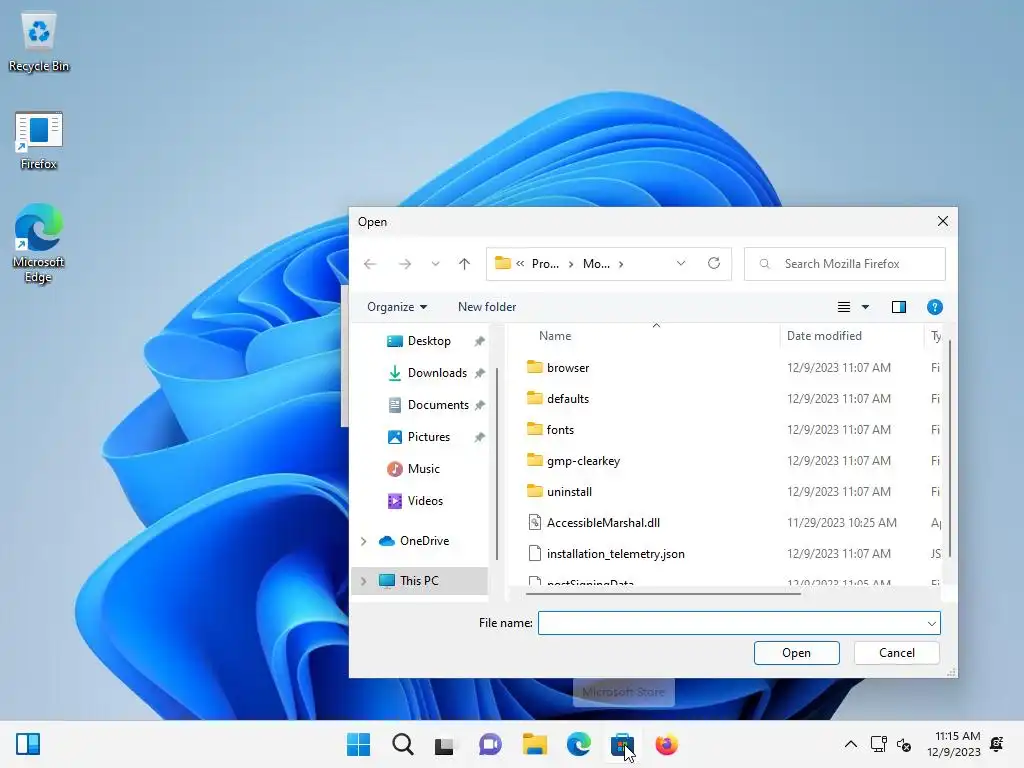The height and width of the screenshot is (768, 1024).
Task: Go forward in the Open dialog
Action: pyautogui.click(x=405, y=264)
